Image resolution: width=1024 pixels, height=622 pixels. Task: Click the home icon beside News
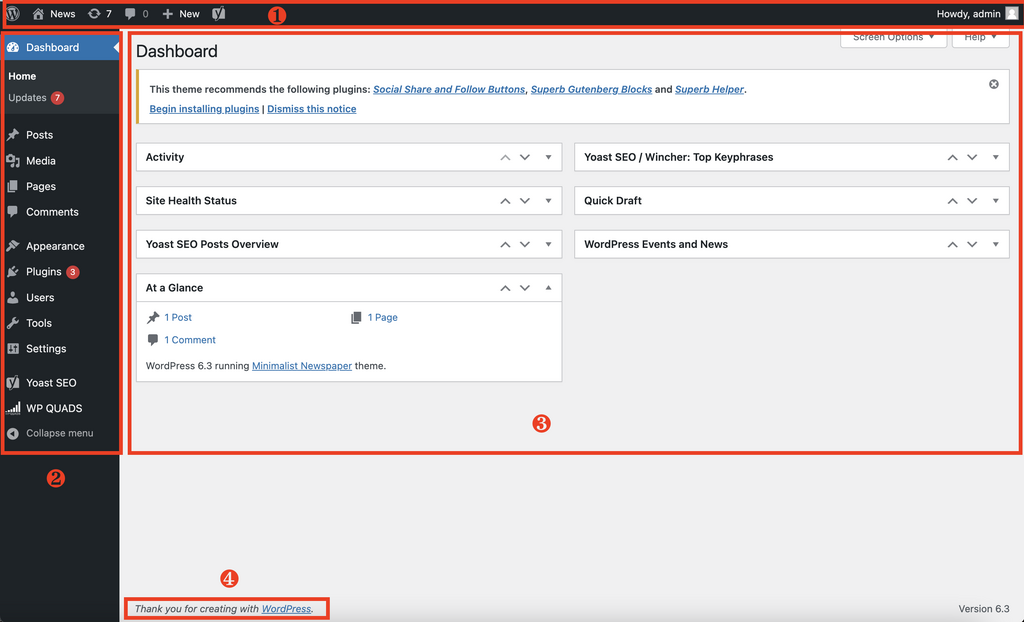tap(38, 14)
